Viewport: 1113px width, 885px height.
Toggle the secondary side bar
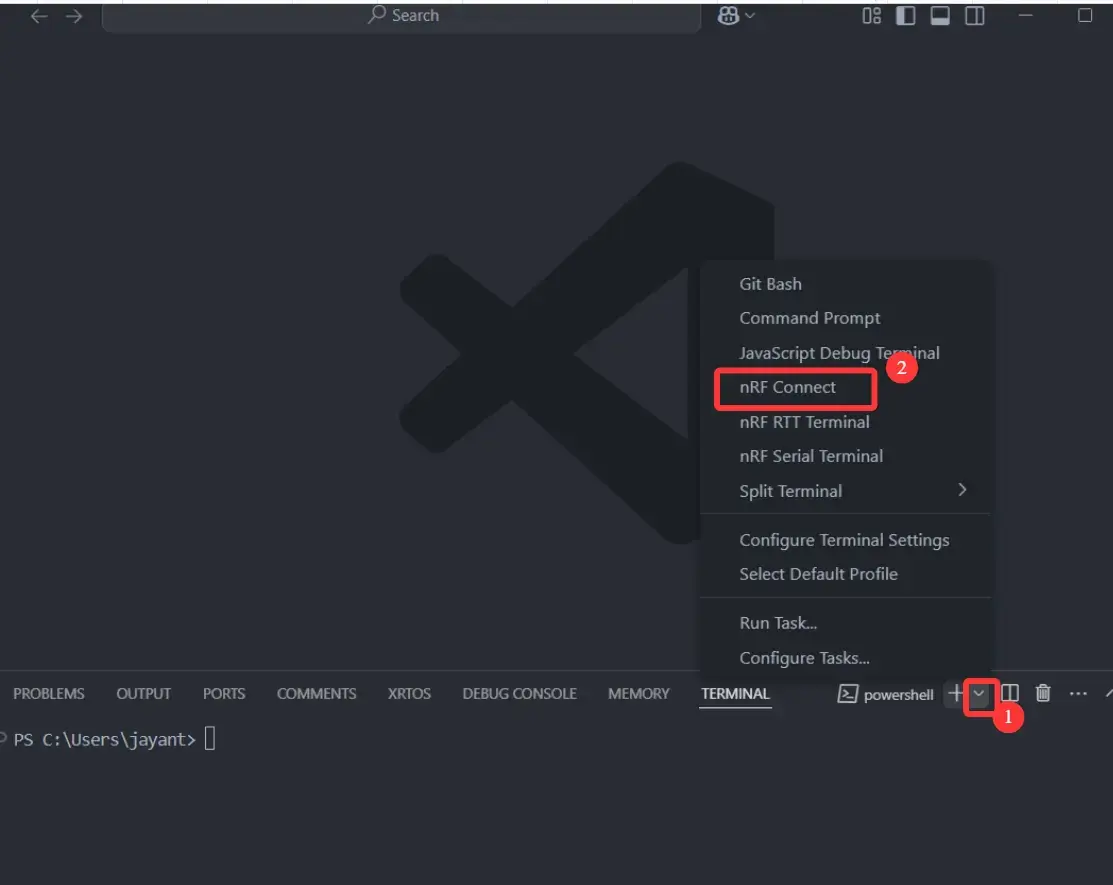tap(975, 16)
